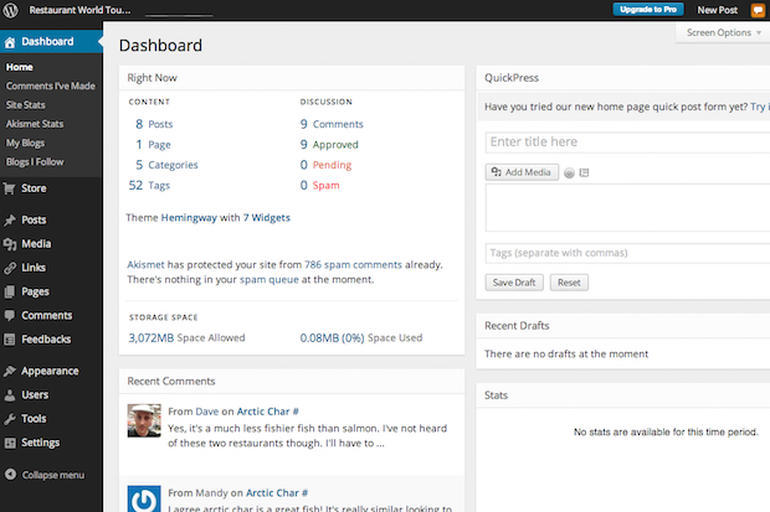The height and width of the screenshot is (512, 770).
Task: Click the Feedbacks form icon
Action: (x=9, y=339)
